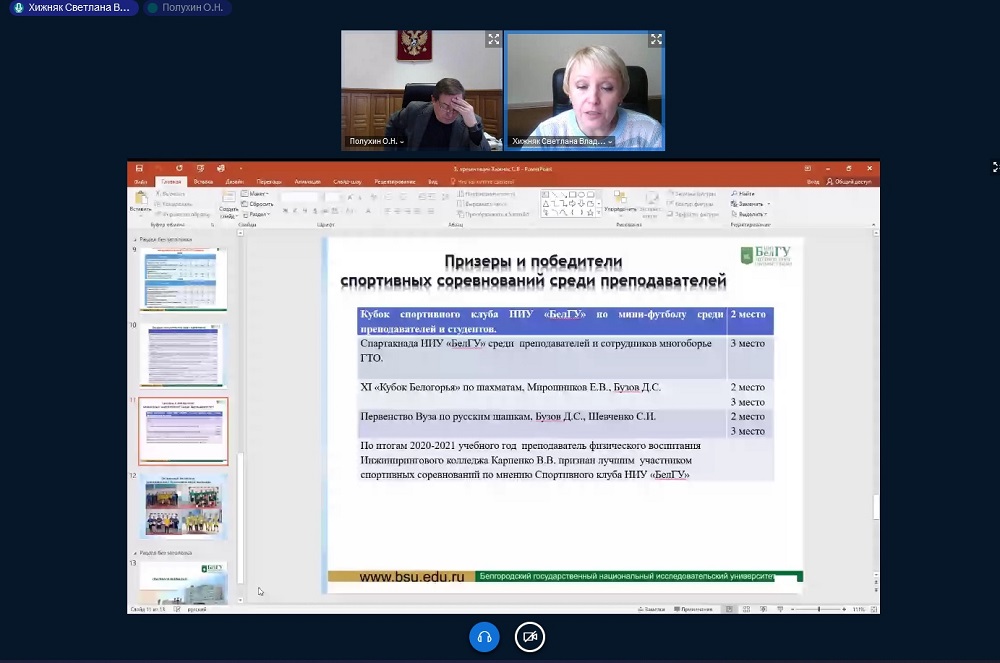The image size is (1000, 663).
Task: Open the Вставка ribbon tab
Action: click(x=203, y=182)
